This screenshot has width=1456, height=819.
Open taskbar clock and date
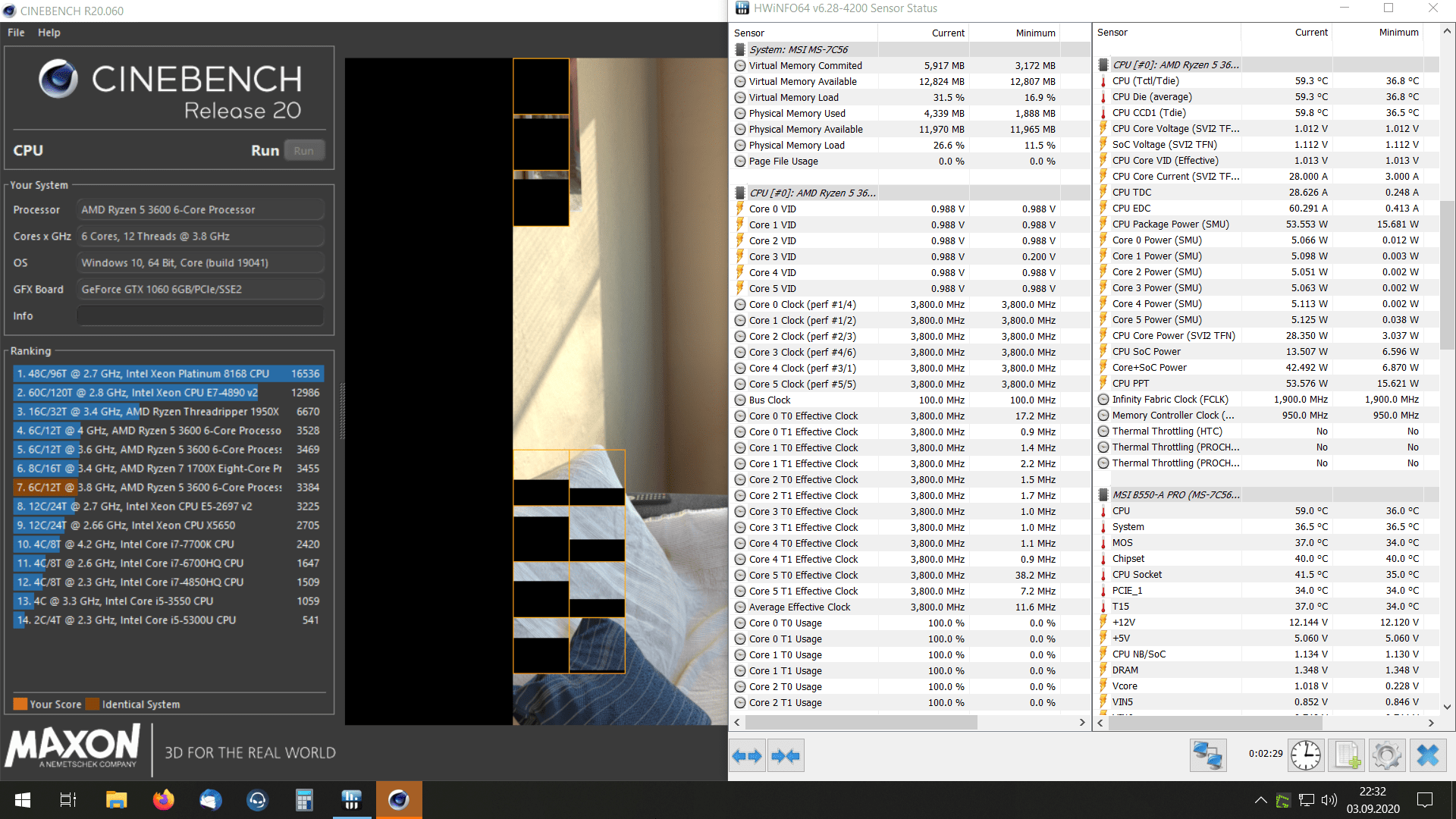point(1373,800)
